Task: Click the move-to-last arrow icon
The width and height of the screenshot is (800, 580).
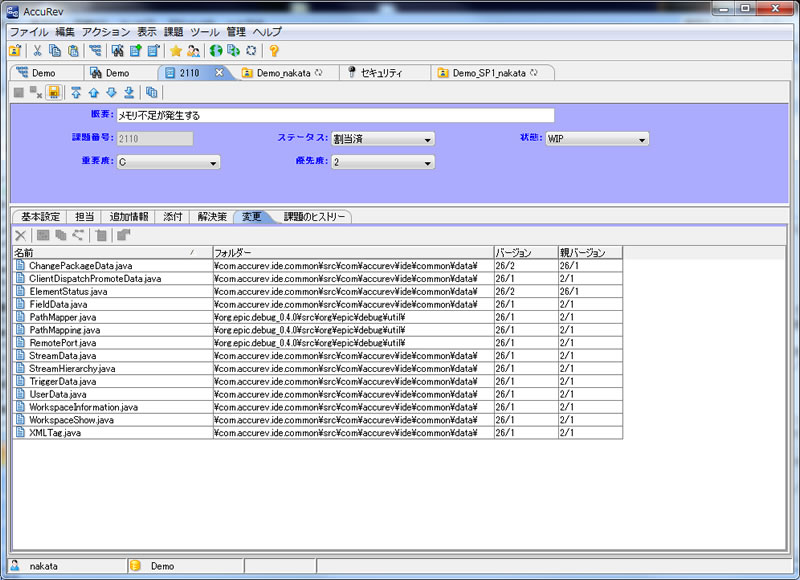Action: [x=129, y=92]
